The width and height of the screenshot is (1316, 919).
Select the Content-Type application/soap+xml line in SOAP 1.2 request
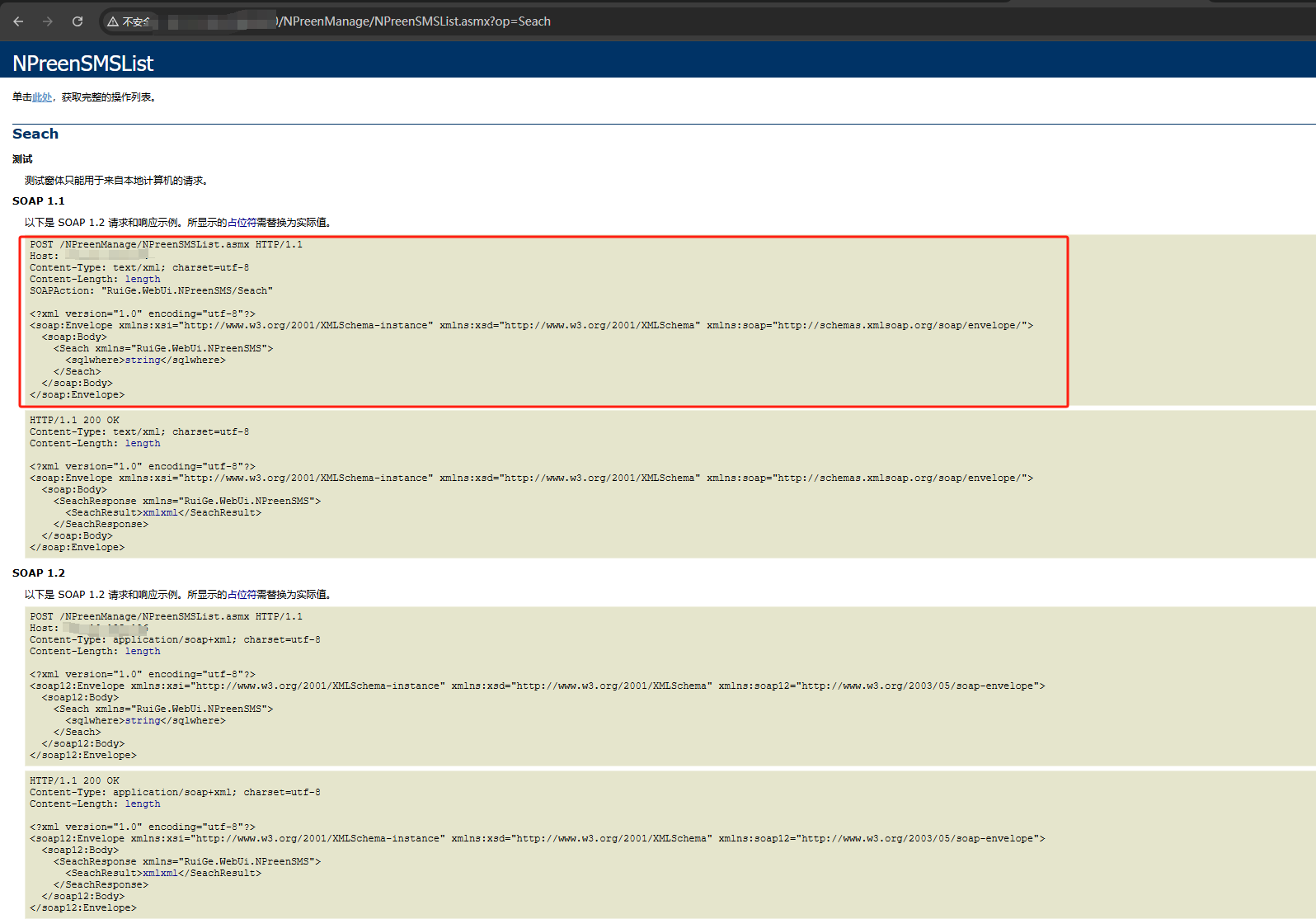click(176, 640)
